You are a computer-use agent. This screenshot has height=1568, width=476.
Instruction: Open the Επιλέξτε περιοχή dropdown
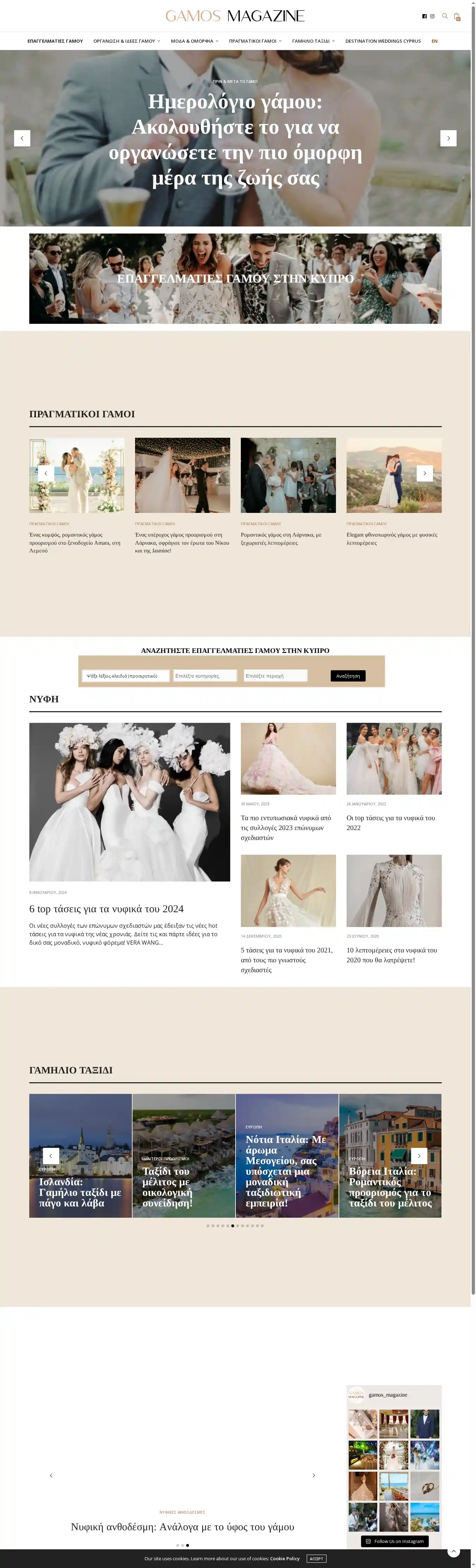point(275,676)
